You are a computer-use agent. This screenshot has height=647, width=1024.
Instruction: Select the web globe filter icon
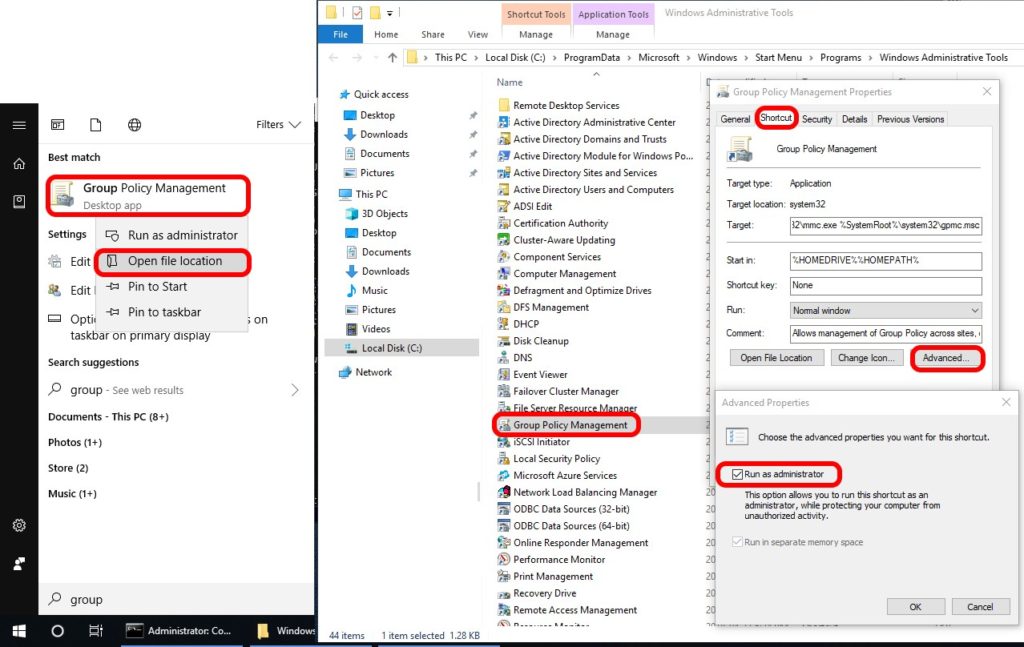click(x=134, y=125)
